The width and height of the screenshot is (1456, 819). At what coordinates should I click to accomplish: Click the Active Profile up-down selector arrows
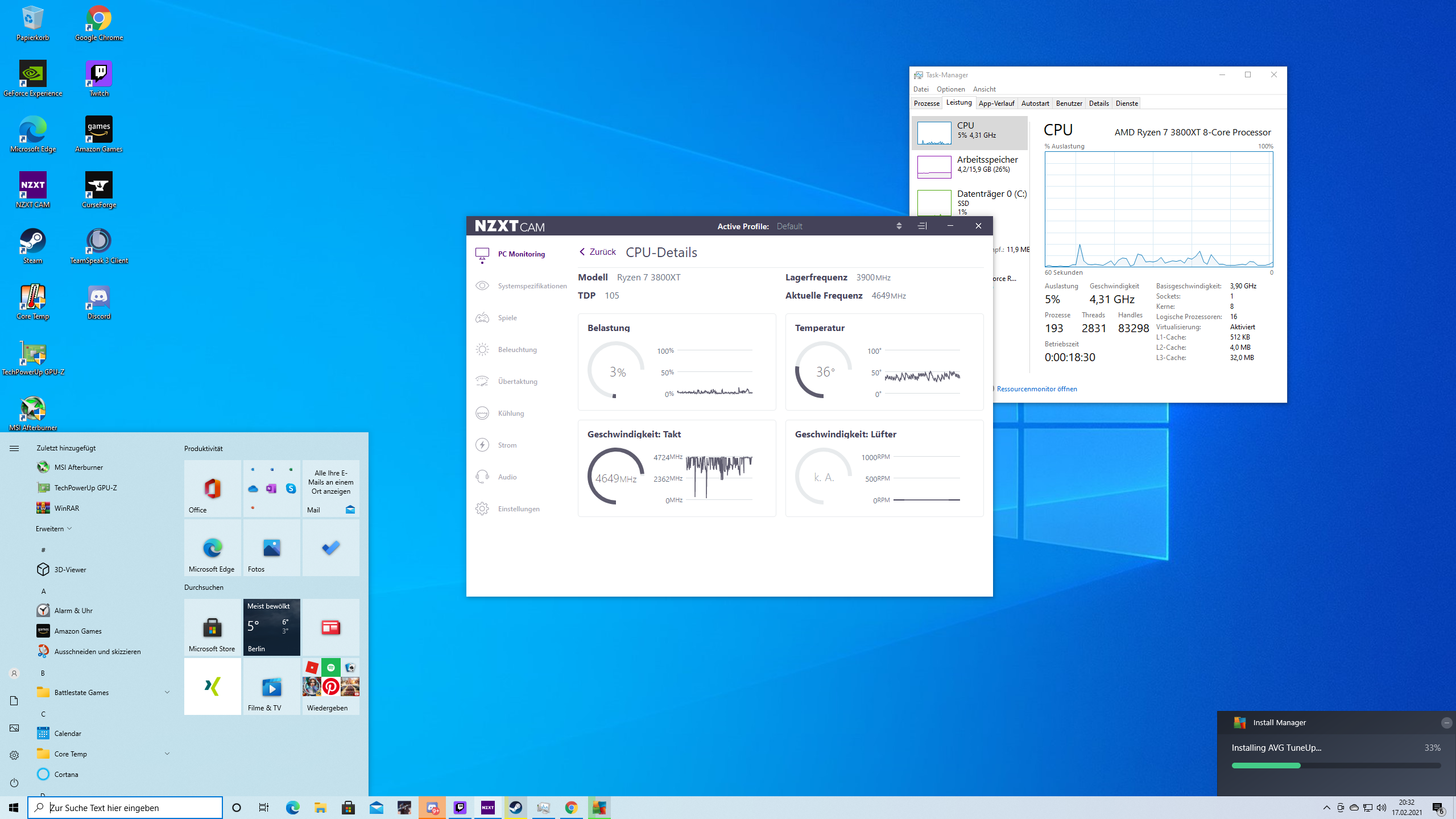899,226
